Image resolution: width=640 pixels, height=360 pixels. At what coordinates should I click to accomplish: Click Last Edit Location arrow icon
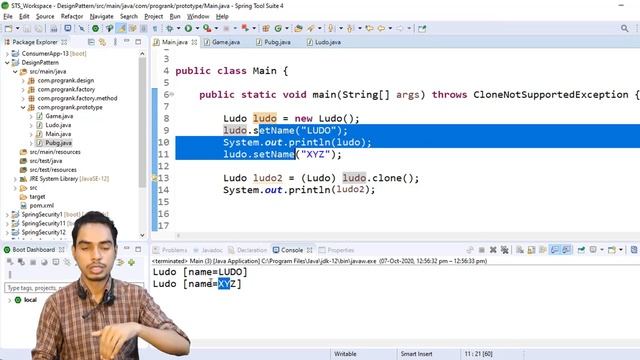point(369,28)
